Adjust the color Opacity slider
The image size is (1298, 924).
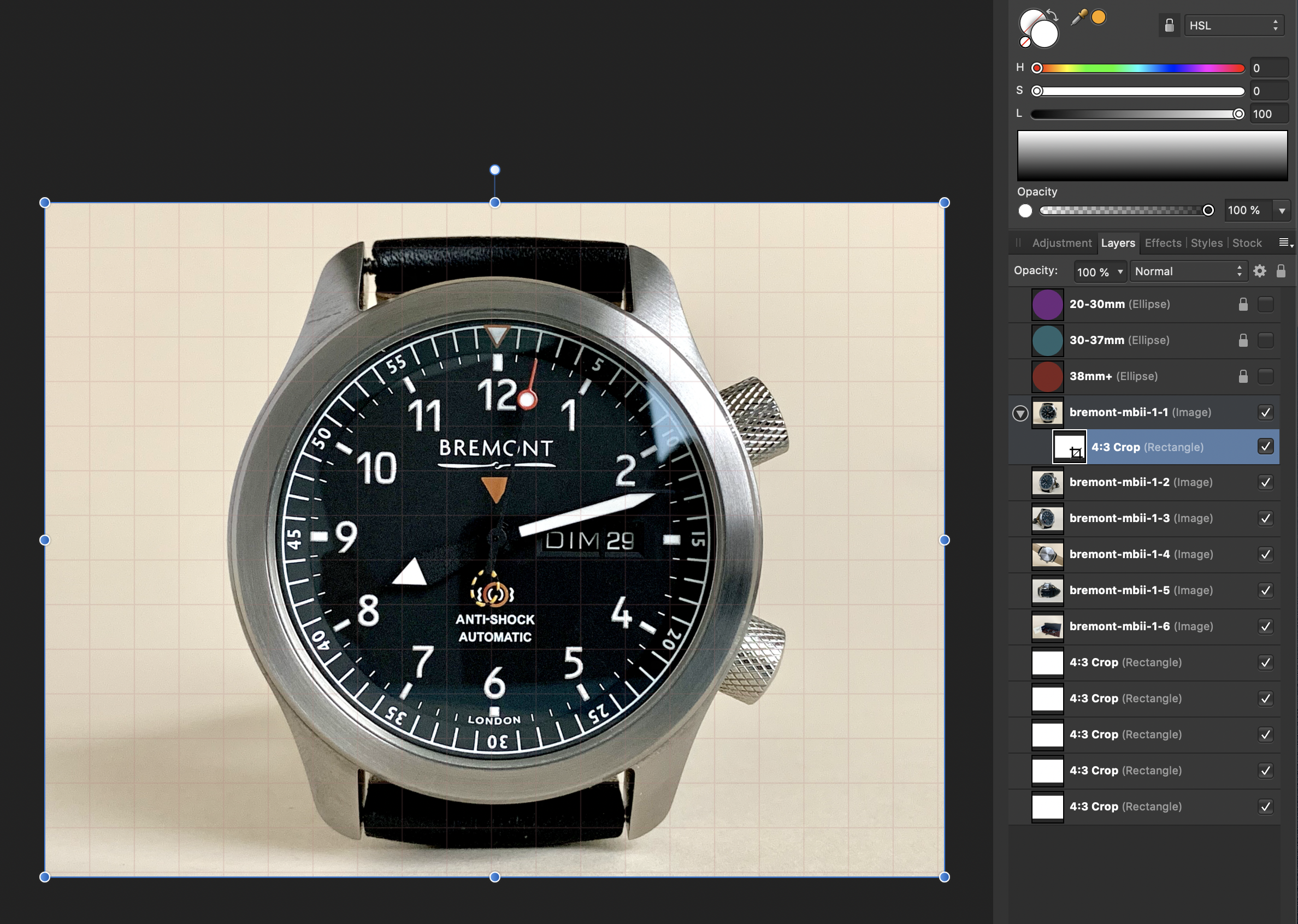point(1126,210)
